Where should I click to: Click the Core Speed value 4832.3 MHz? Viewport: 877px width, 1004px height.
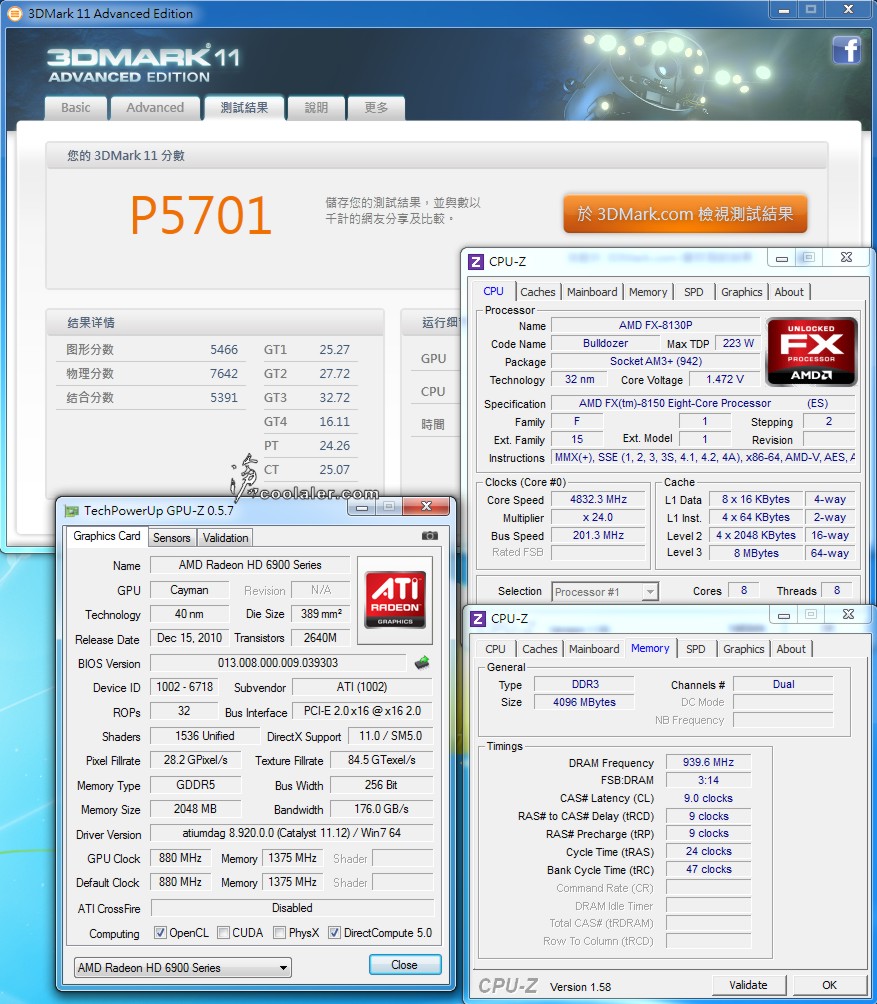599,499
